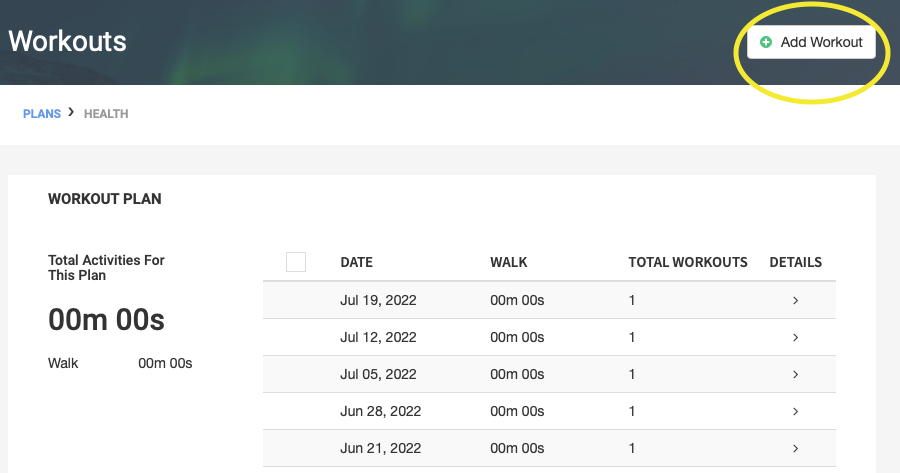Click walk time in the Jun 28 row

(x=517, y=412)
